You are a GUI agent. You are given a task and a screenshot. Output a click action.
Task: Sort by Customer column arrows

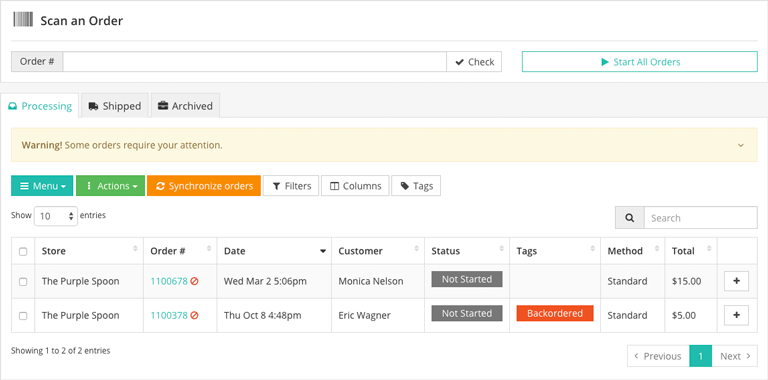coord(417,249)
